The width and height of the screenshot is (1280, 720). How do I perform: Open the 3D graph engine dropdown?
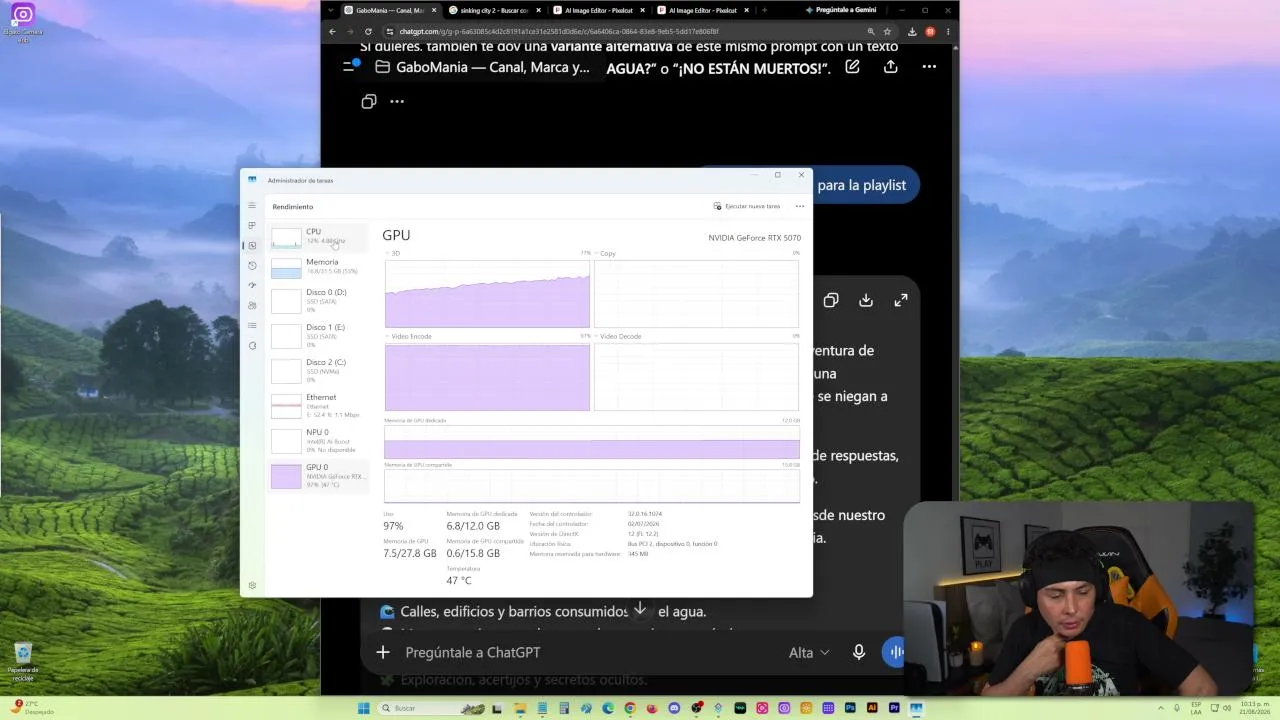(392, 253)
